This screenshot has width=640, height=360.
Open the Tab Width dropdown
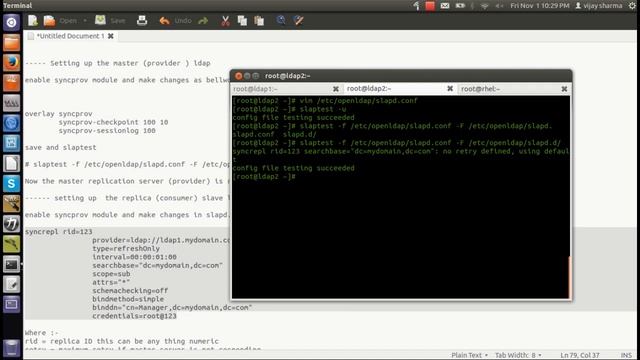click(518, 355)
